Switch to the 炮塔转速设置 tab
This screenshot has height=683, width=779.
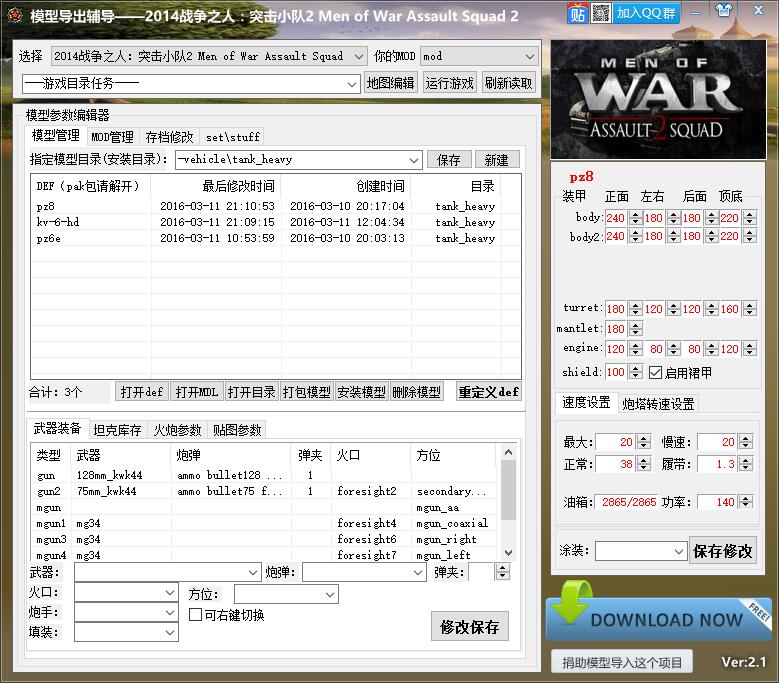click(657, 404)
